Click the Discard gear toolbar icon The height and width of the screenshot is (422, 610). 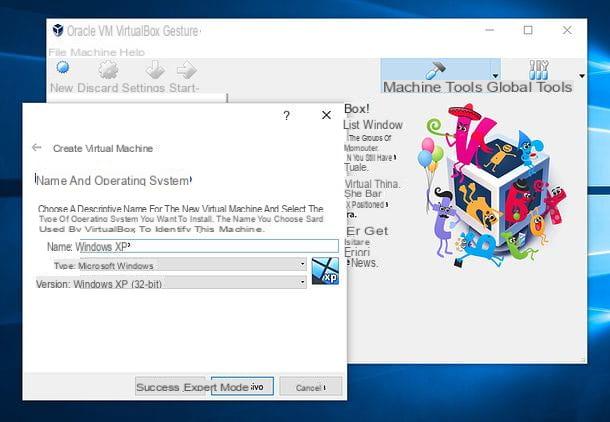click(x=108, y=70)
